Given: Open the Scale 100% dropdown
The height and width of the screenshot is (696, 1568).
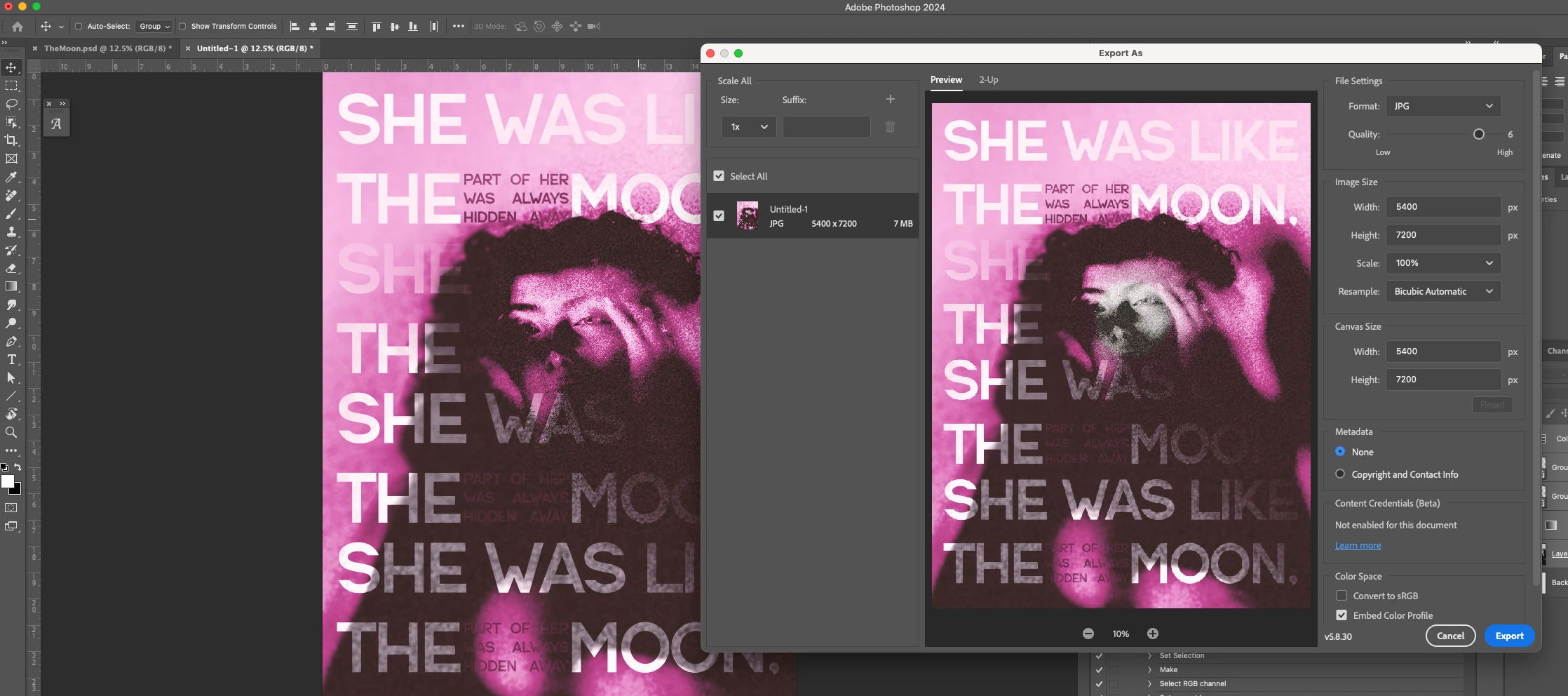Looking at the screenshot, I should [1443, 263].
